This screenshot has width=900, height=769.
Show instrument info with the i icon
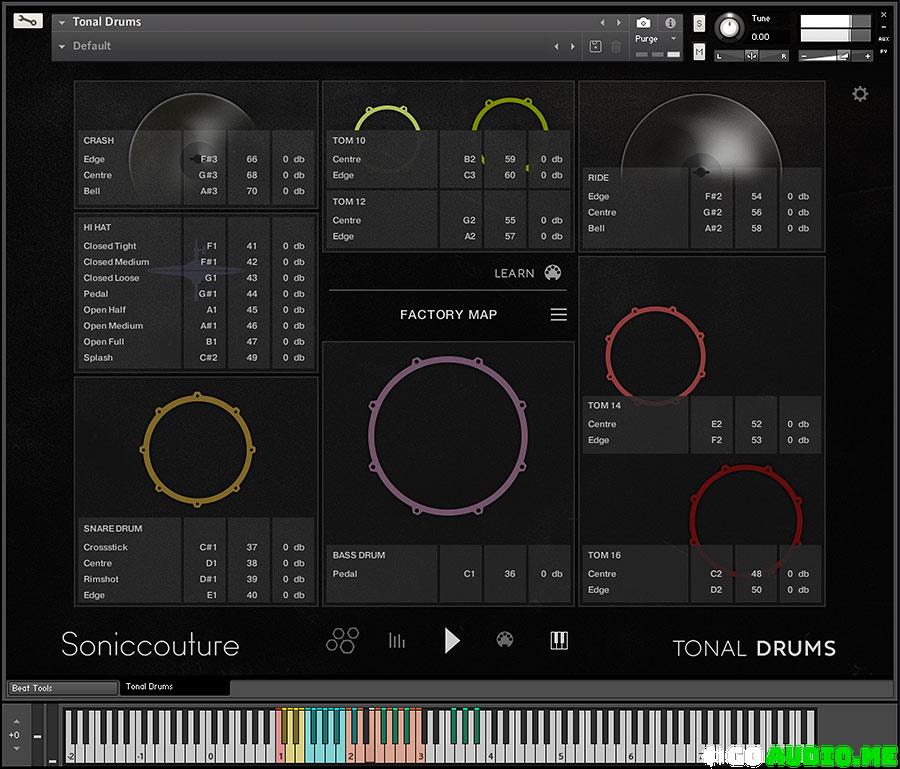[x=670, y=22]
